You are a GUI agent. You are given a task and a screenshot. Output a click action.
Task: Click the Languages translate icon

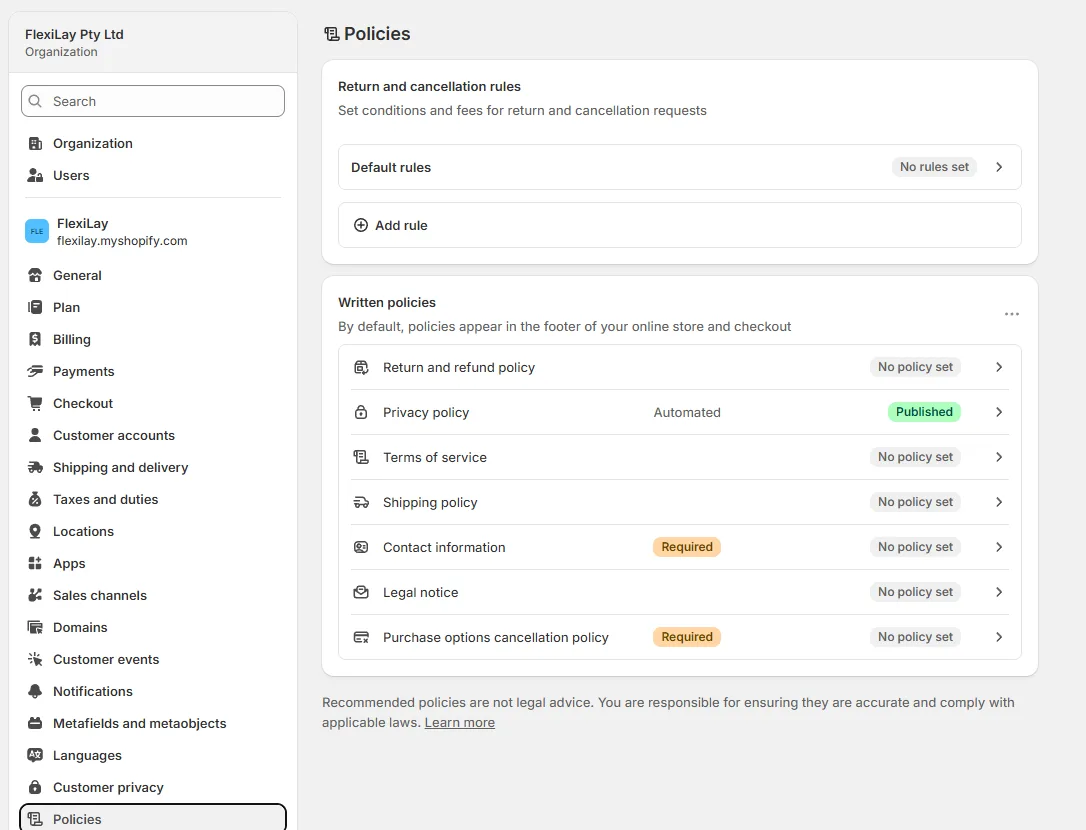(35, 755)
